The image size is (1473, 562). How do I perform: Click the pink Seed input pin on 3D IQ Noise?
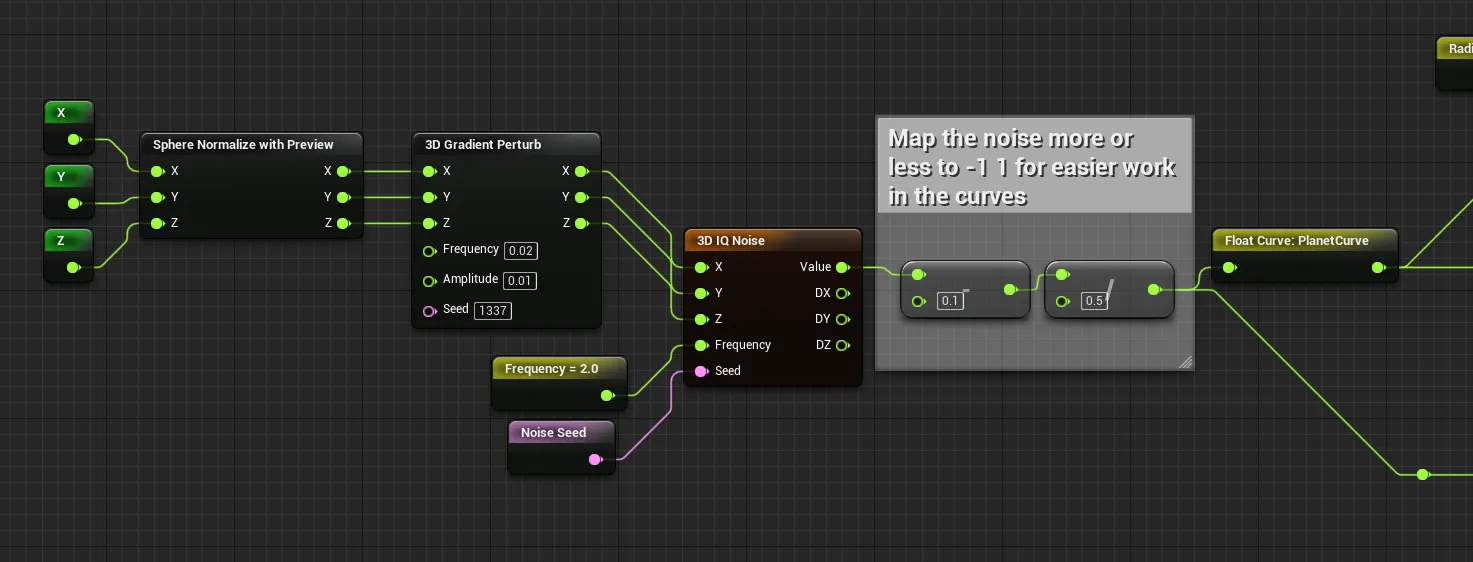701,371
